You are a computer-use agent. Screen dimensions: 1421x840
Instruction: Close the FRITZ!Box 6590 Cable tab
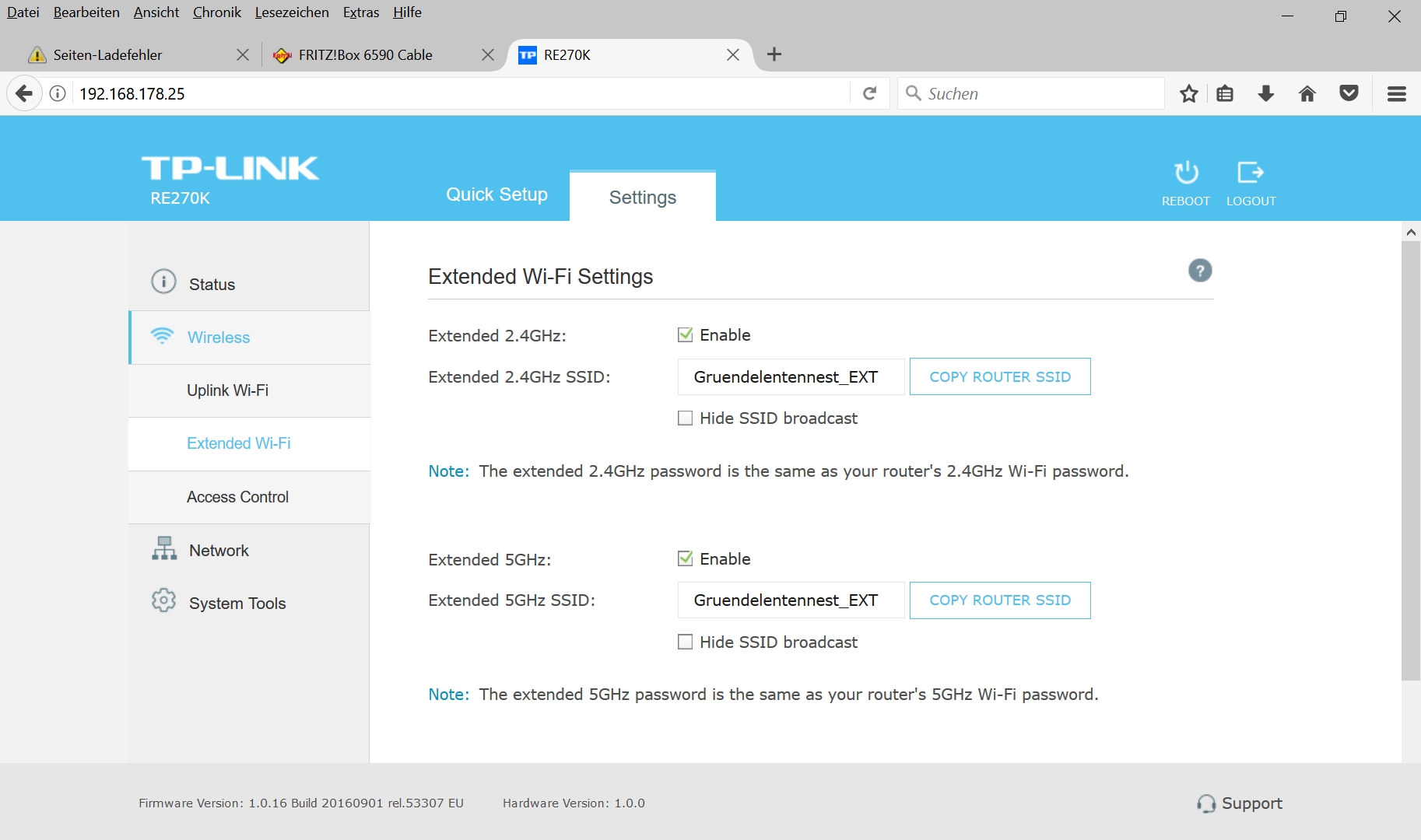coord(488,54)
